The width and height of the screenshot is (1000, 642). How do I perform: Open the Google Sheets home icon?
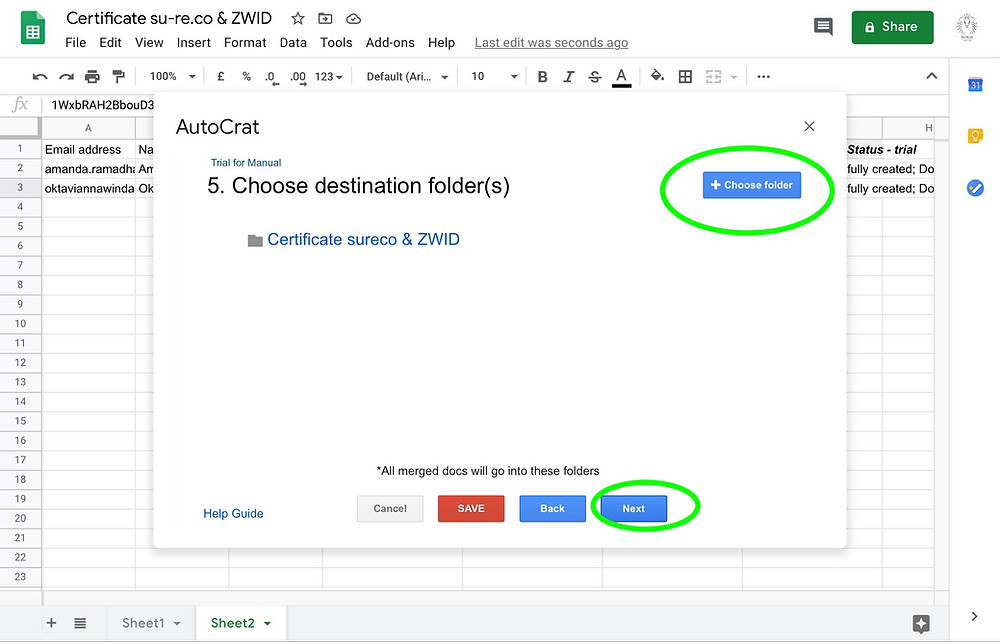[x=33, y=29]
